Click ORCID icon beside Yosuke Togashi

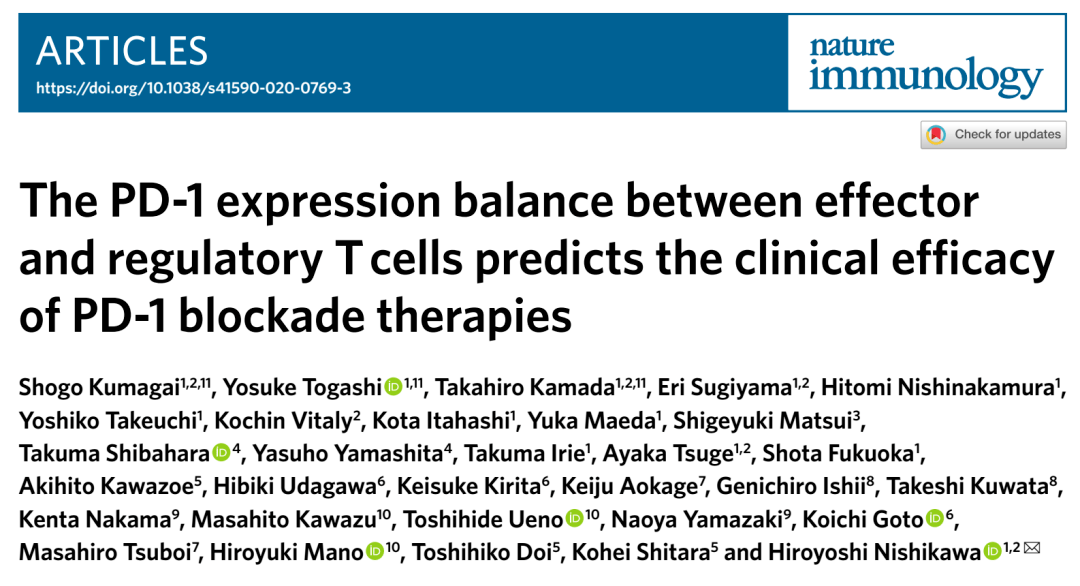point(393,387)
